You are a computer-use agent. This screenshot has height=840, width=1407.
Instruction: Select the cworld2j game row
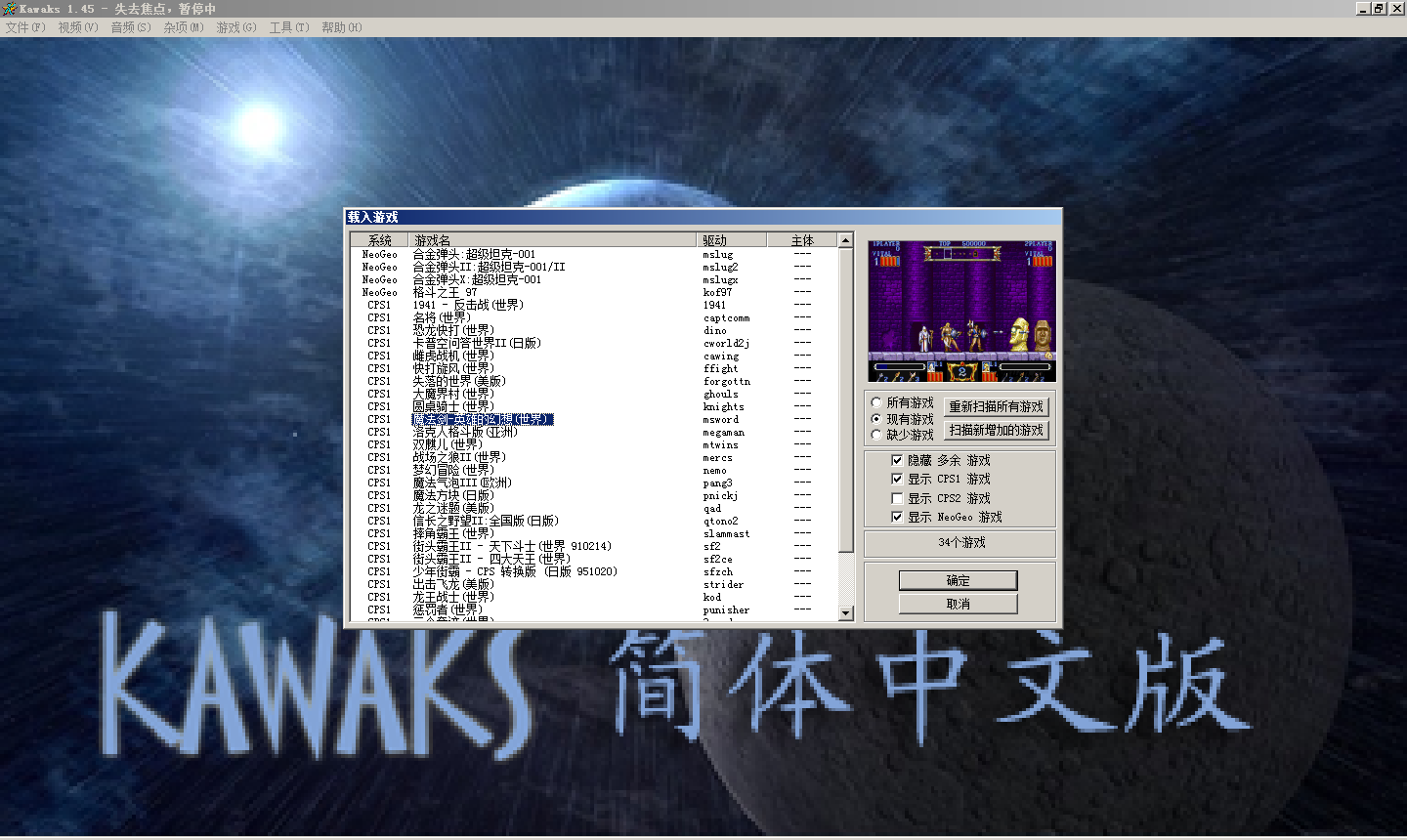coord(594,343)
